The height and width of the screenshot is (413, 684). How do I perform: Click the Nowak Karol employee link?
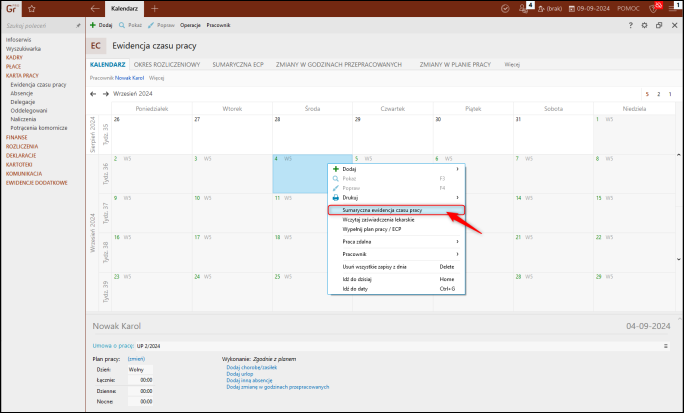(x=129, y=77)
